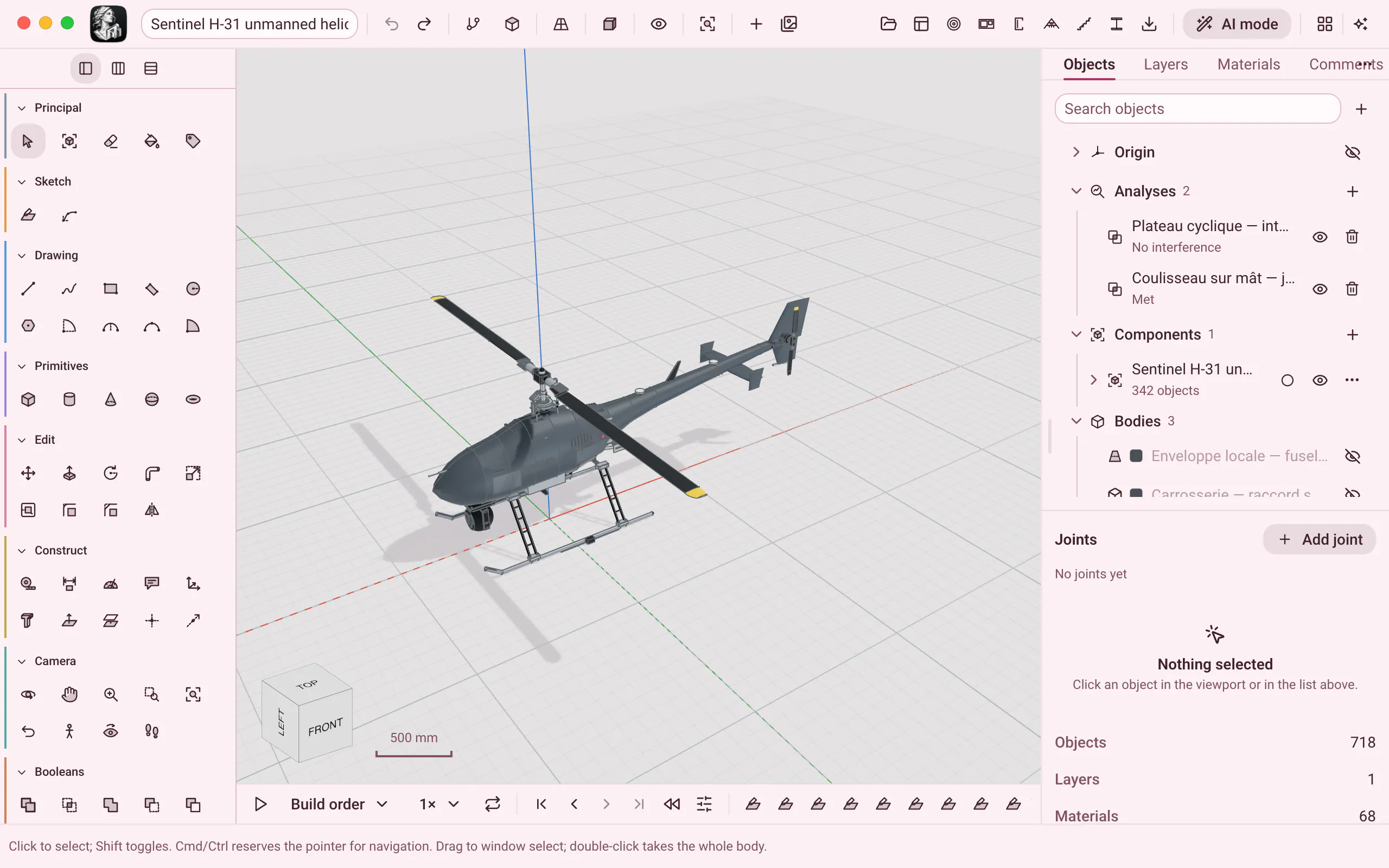Viewport: 1389px width, 868px height.
Task: Activate the Move tool in Edit
Action: pyautogui.click(x=28, y=474)
